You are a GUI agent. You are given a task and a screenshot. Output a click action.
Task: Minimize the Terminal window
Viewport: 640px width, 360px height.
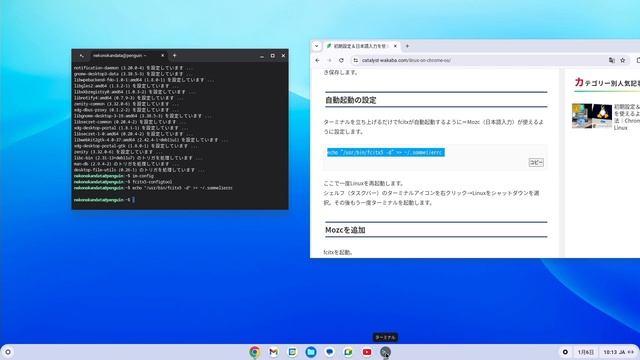262,56
